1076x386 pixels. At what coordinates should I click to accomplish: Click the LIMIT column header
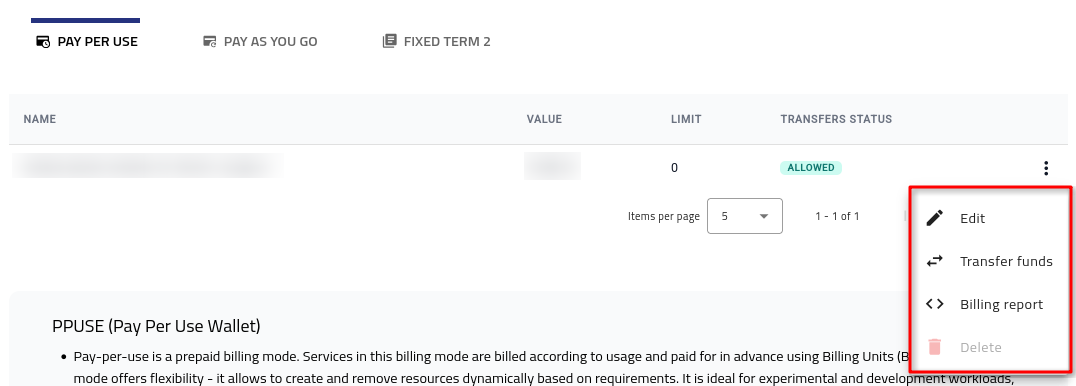click(x=686, y=119)
